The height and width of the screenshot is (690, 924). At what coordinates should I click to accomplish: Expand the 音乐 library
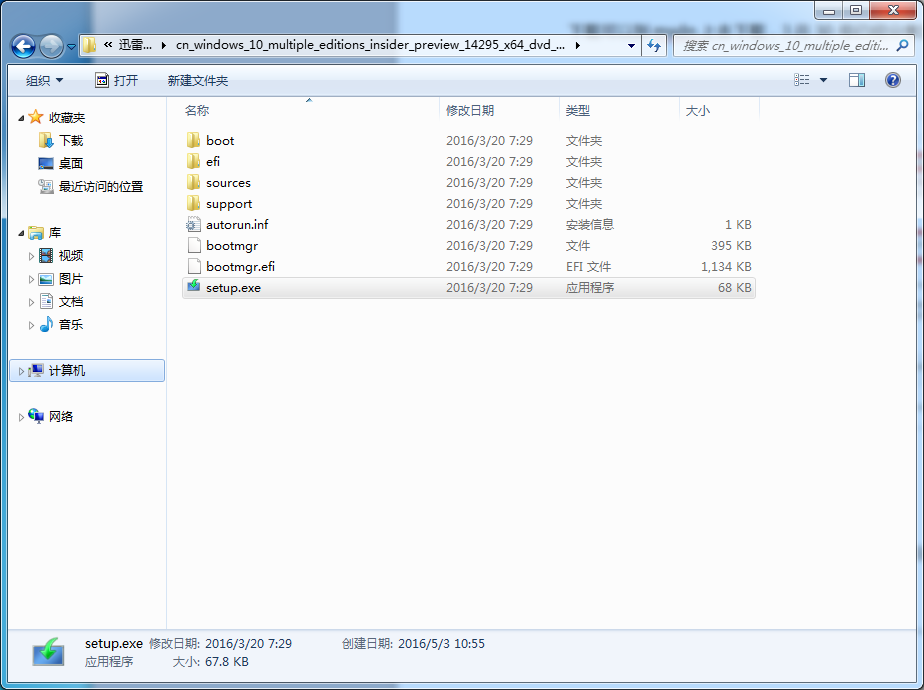pyautogui.click(x=31, y=325)
